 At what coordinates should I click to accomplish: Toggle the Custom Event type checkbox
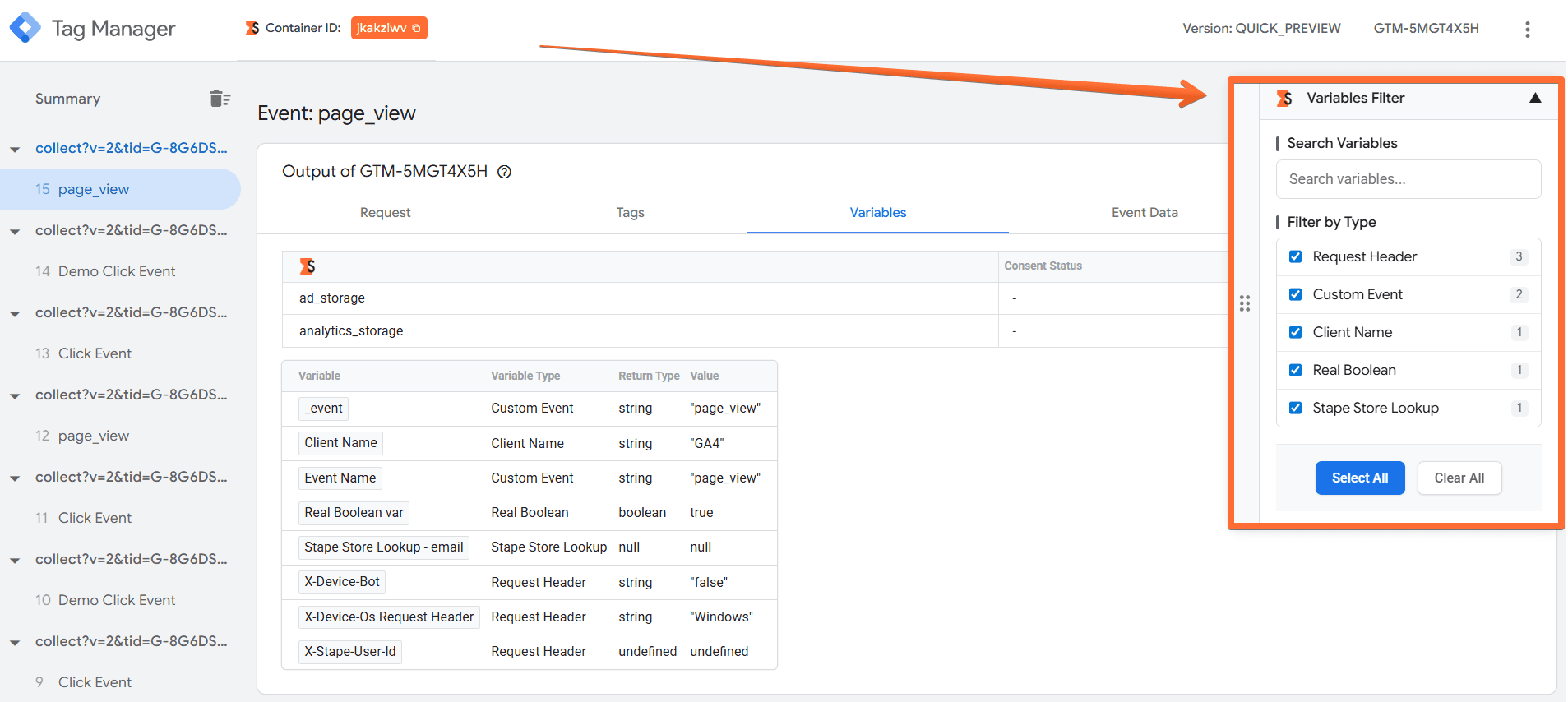click(1295, 294)
